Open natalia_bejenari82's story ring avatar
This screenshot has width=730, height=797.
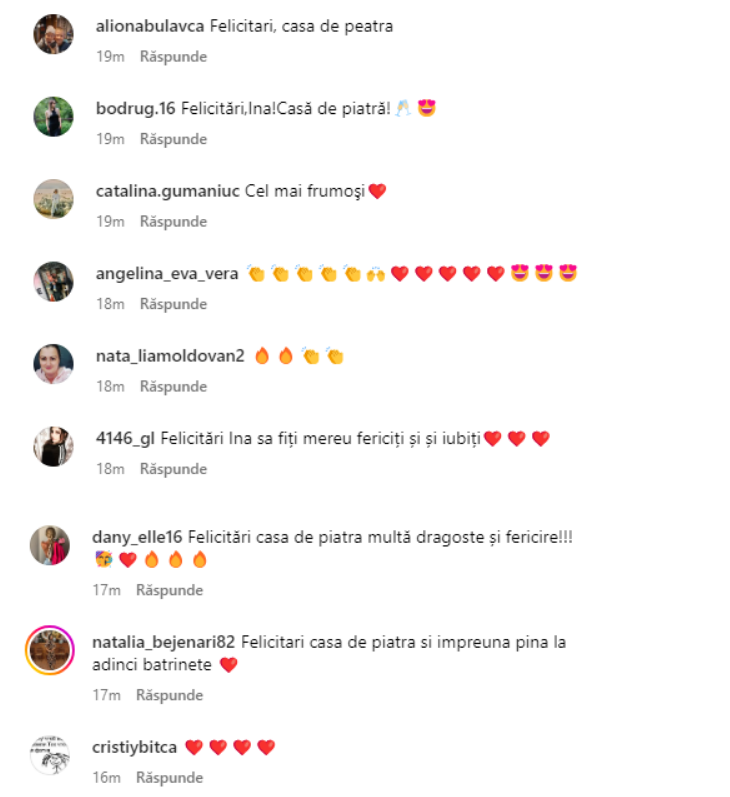(x=50, y=650)
